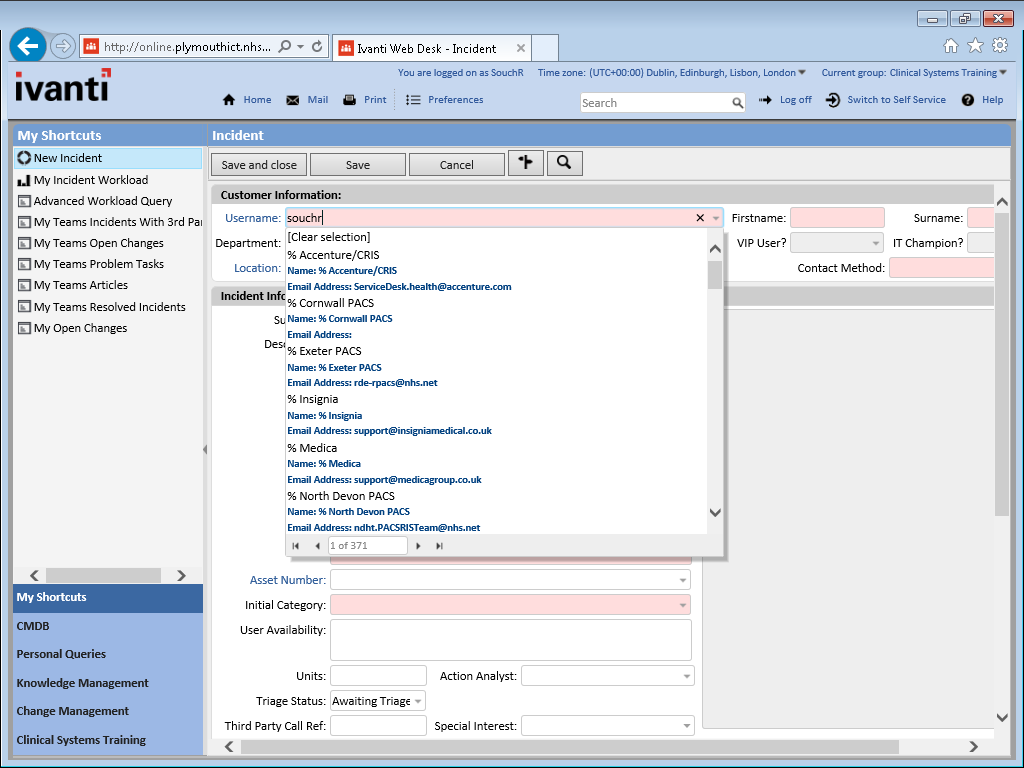Go to last page of username results
Viewport: 1024px width, 768px height.
pyautogui.click(x=440, y=546)
